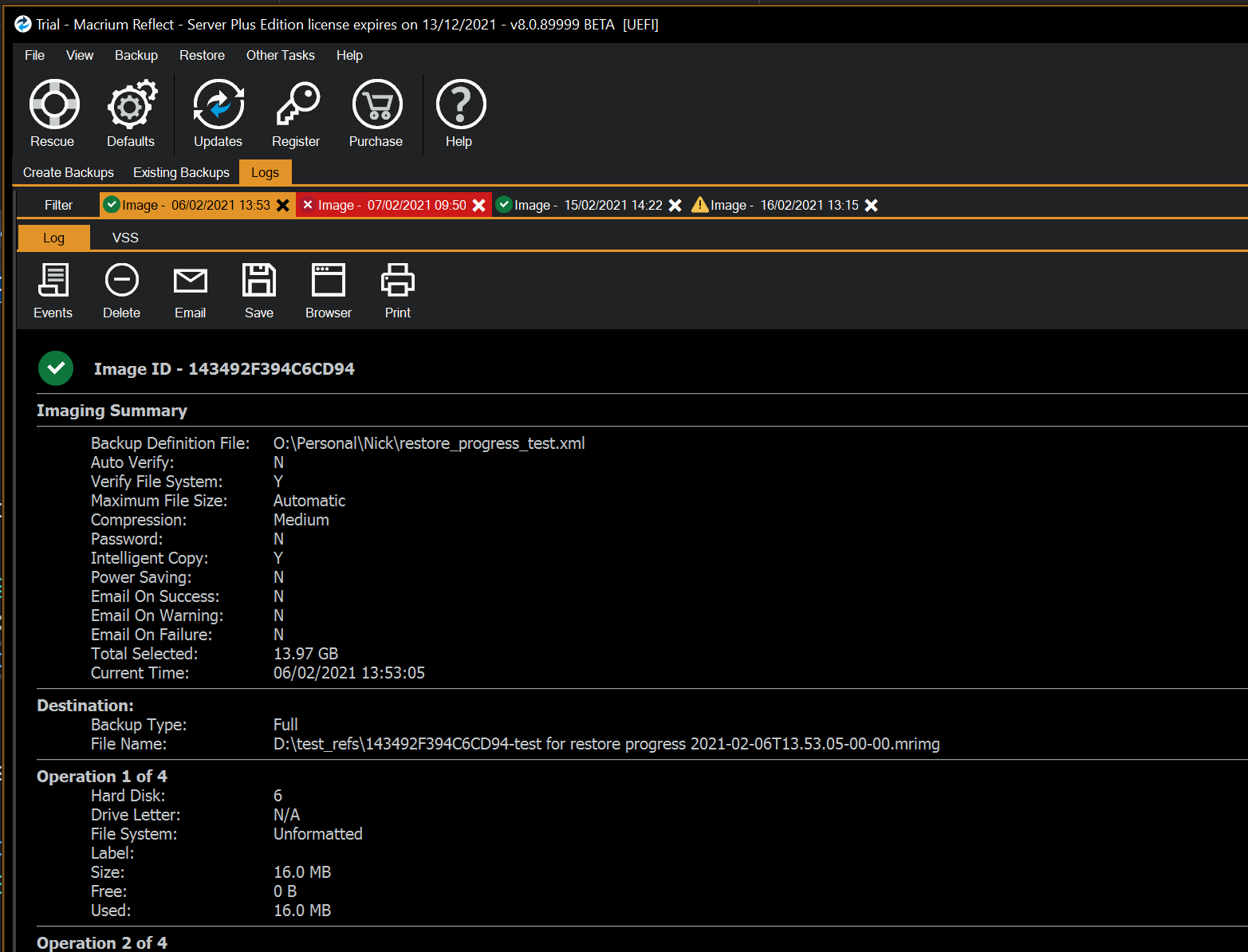The width and height of the screenshot is (1248, 952).
Task: Click the Drive Letter value N/A
Action: pos(287,815)
